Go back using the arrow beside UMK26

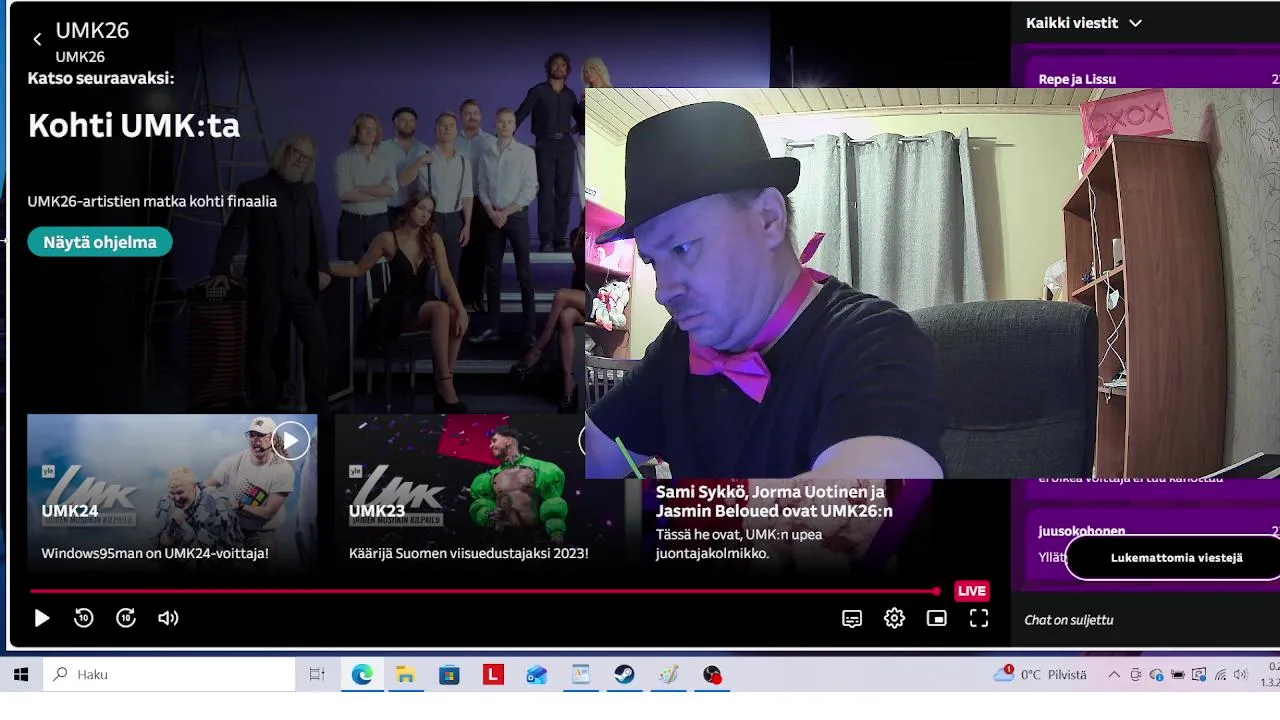[x=37, y=40]
